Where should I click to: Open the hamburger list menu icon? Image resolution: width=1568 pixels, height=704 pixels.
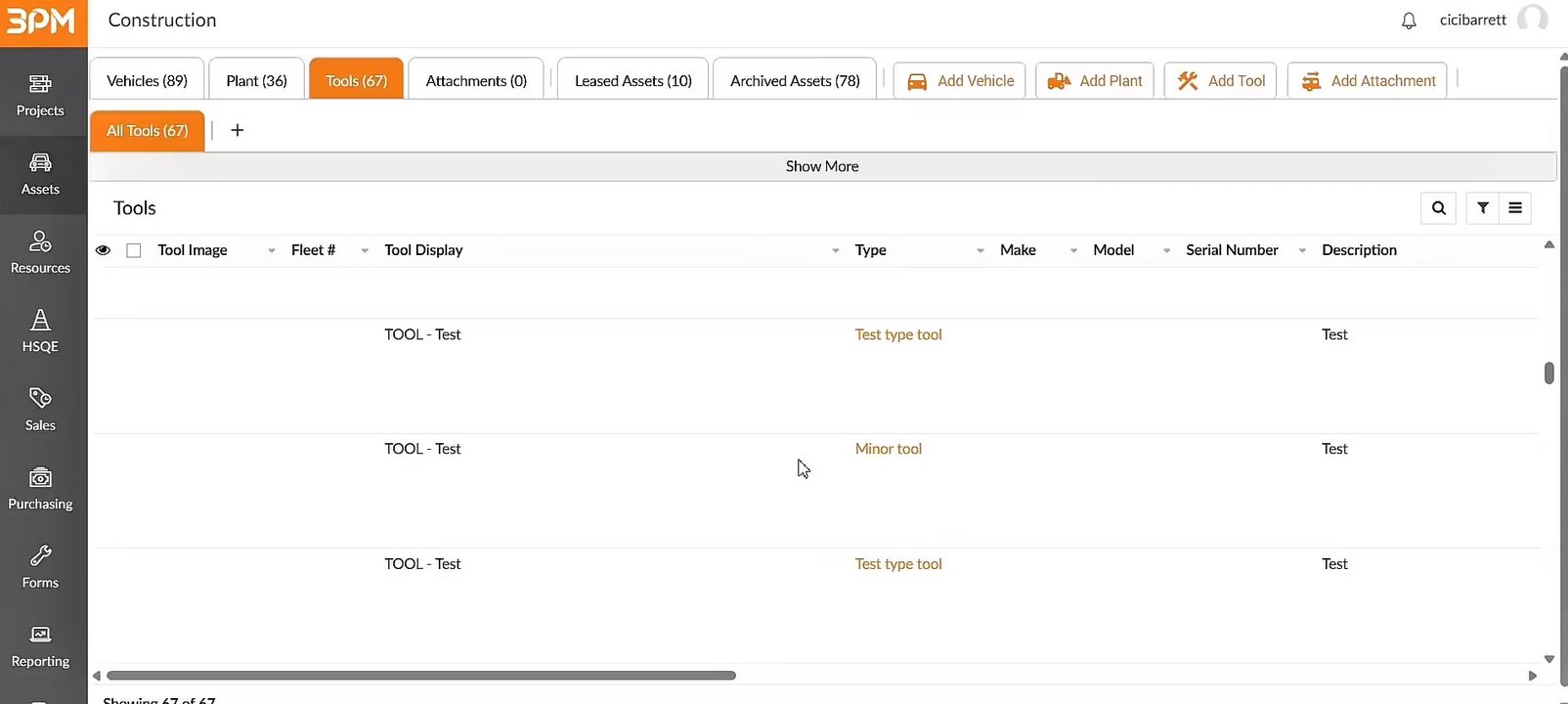click(x=1515, y=208)
